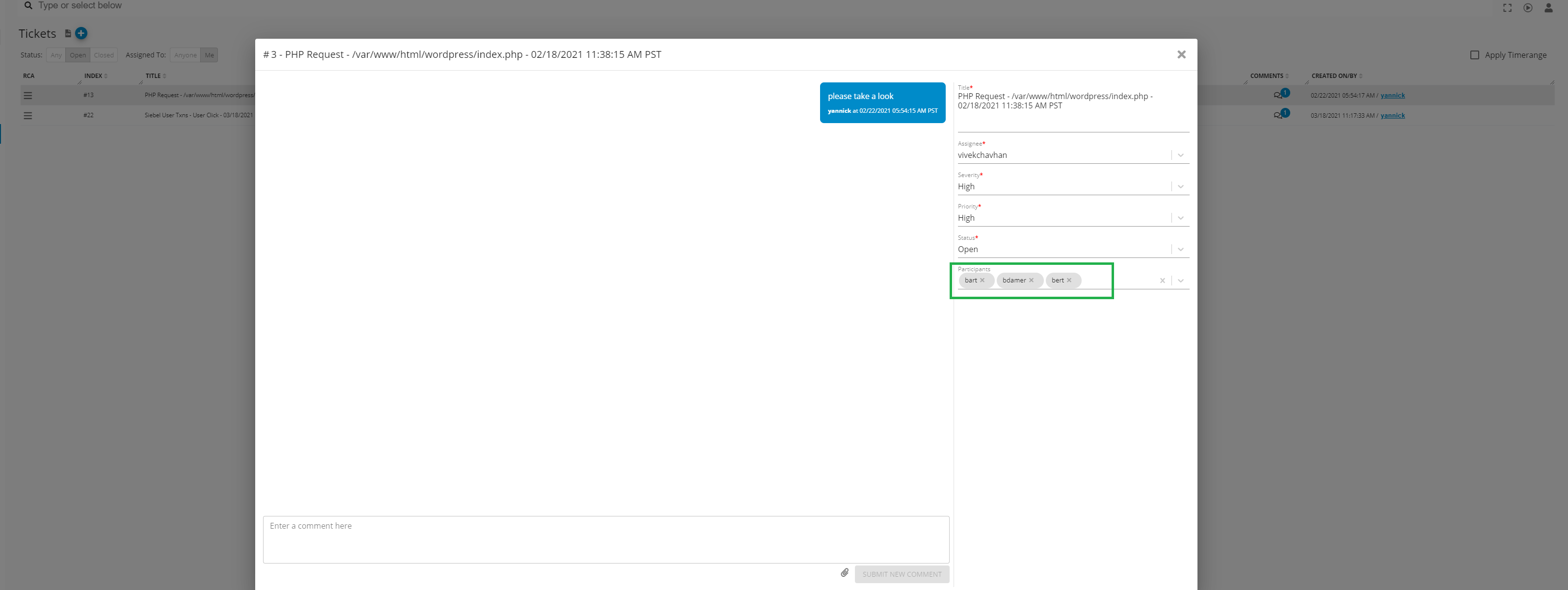Click into the comment text box
This screenshot has width=1568, height=590.
pyautogui.click(x=605, y=539)
